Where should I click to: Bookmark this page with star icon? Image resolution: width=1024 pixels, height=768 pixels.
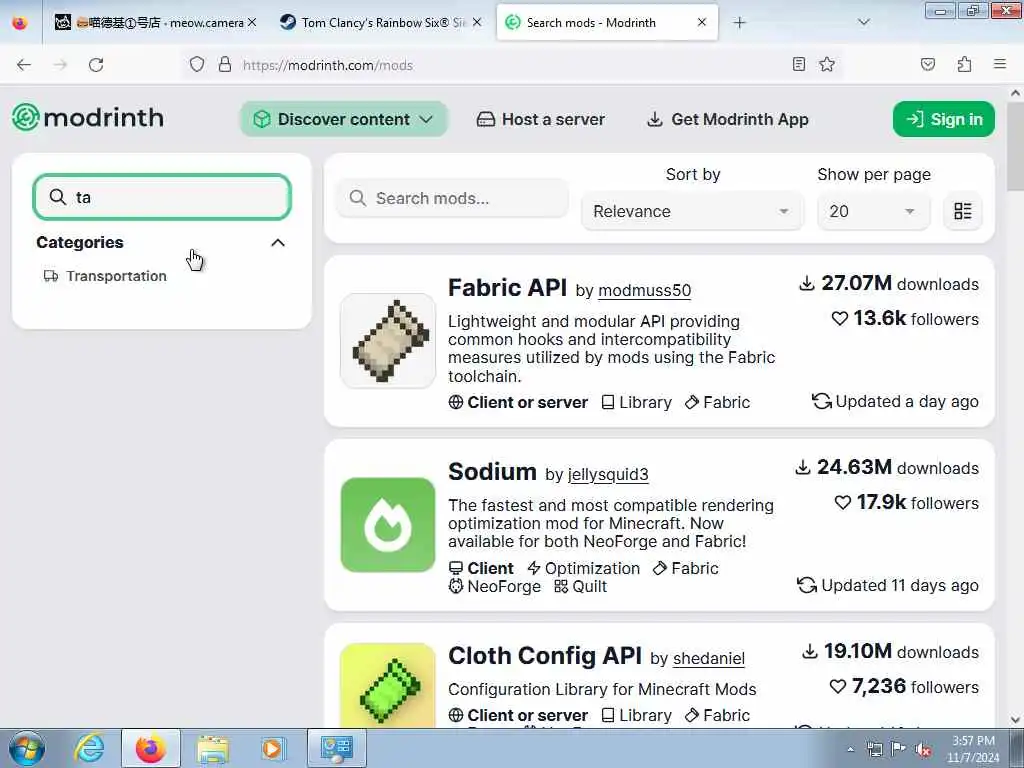tap(827, 64)
